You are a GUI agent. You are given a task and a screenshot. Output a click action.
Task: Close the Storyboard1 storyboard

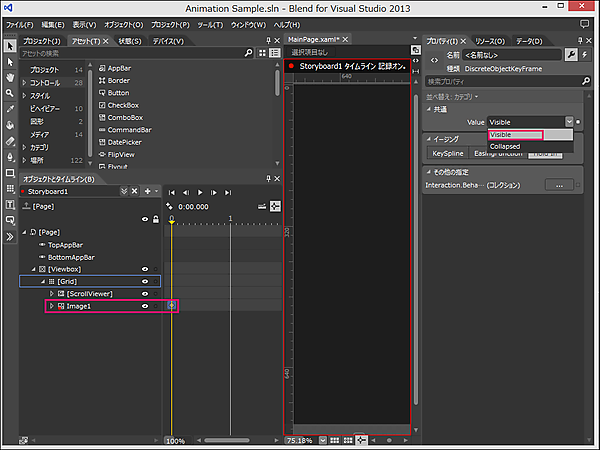tap(135, 191)
